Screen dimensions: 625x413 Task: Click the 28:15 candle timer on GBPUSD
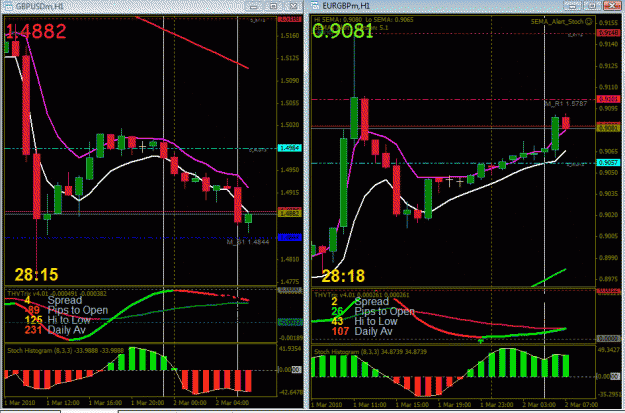click(x=36, y=275)
